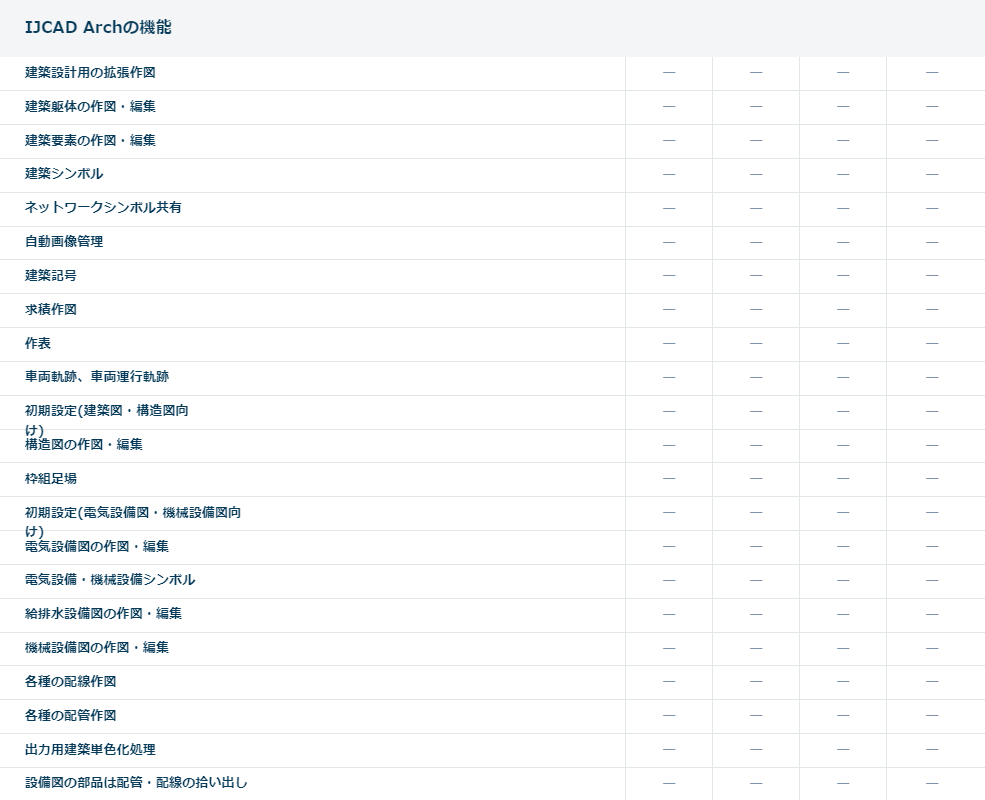Click the ネットワークシンボル共有 feature name
Viewport: 985px width, 800px height.
[x=103, y=208]
